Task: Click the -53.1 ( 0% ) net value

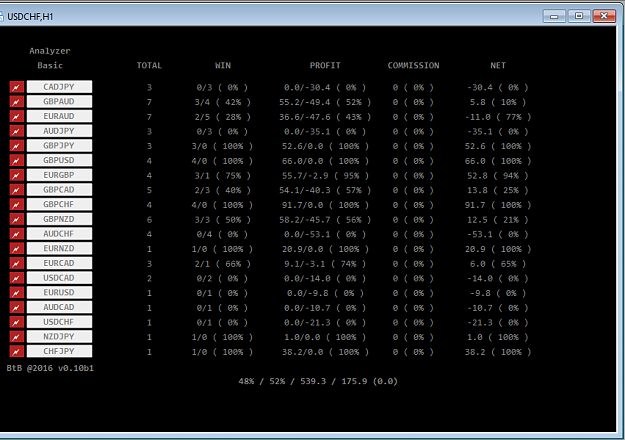Action: pyautogui.click(x=498, y=234)
